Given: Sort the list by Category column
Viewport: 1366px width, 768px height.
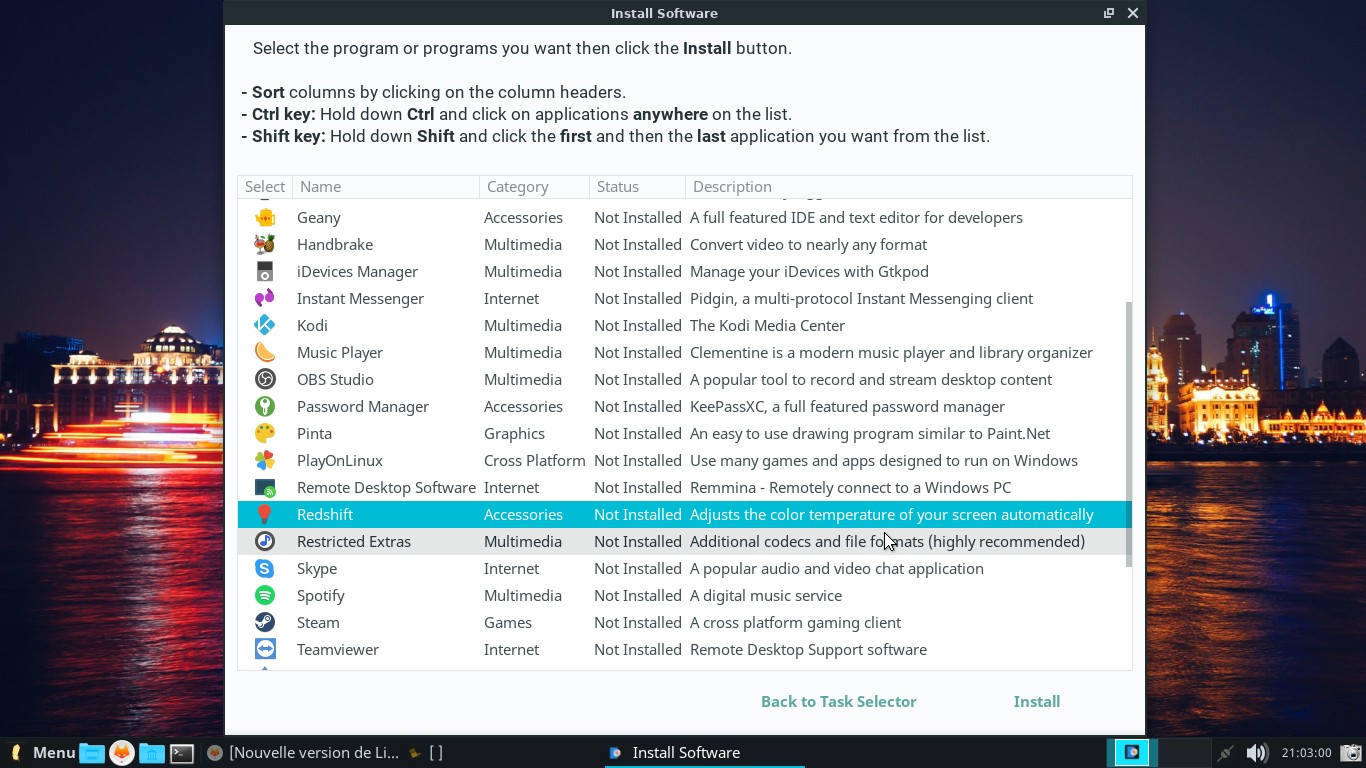Looking at the screenshot, I should [535, 187].
